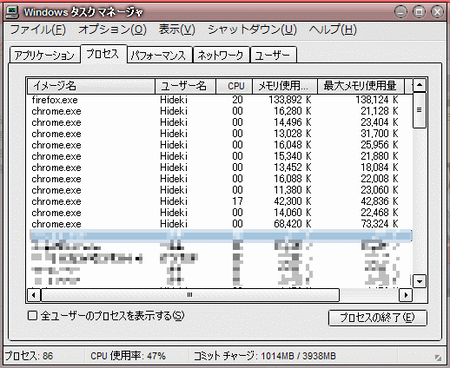Viewport: 450px width, 368px height.
Task: Minimize the Task Manager window
Action: tap(401, 12)
